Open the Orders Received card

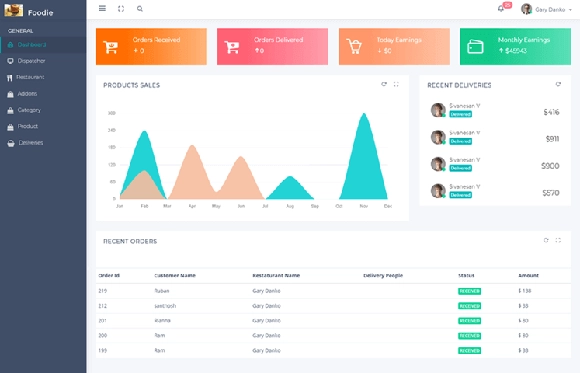(x=151, y=47)
